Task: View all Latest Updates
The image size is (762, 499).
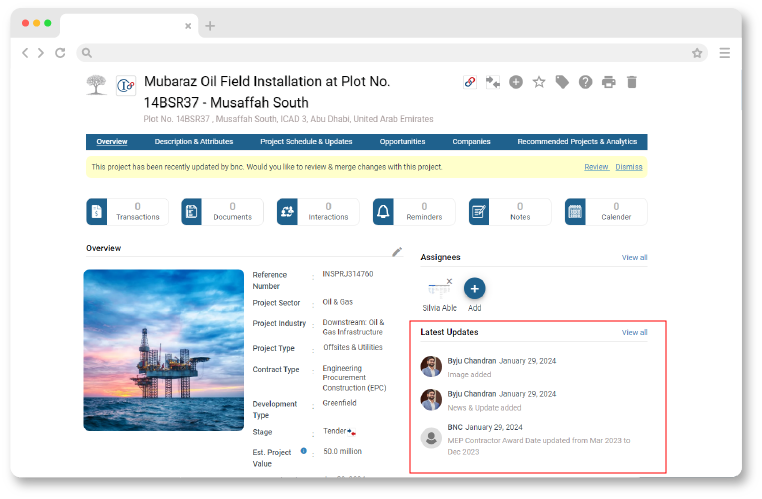Action: click(634, 332)
